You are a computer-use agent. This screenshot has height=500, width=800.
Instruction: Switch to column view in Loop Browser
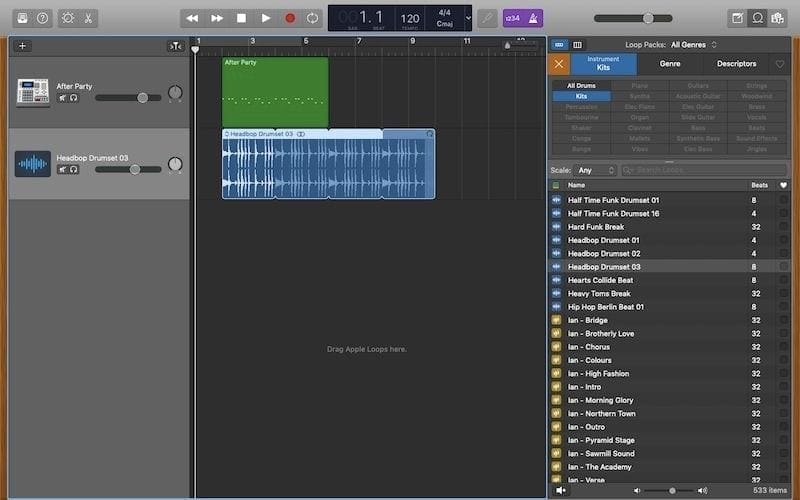pos(577,45)
